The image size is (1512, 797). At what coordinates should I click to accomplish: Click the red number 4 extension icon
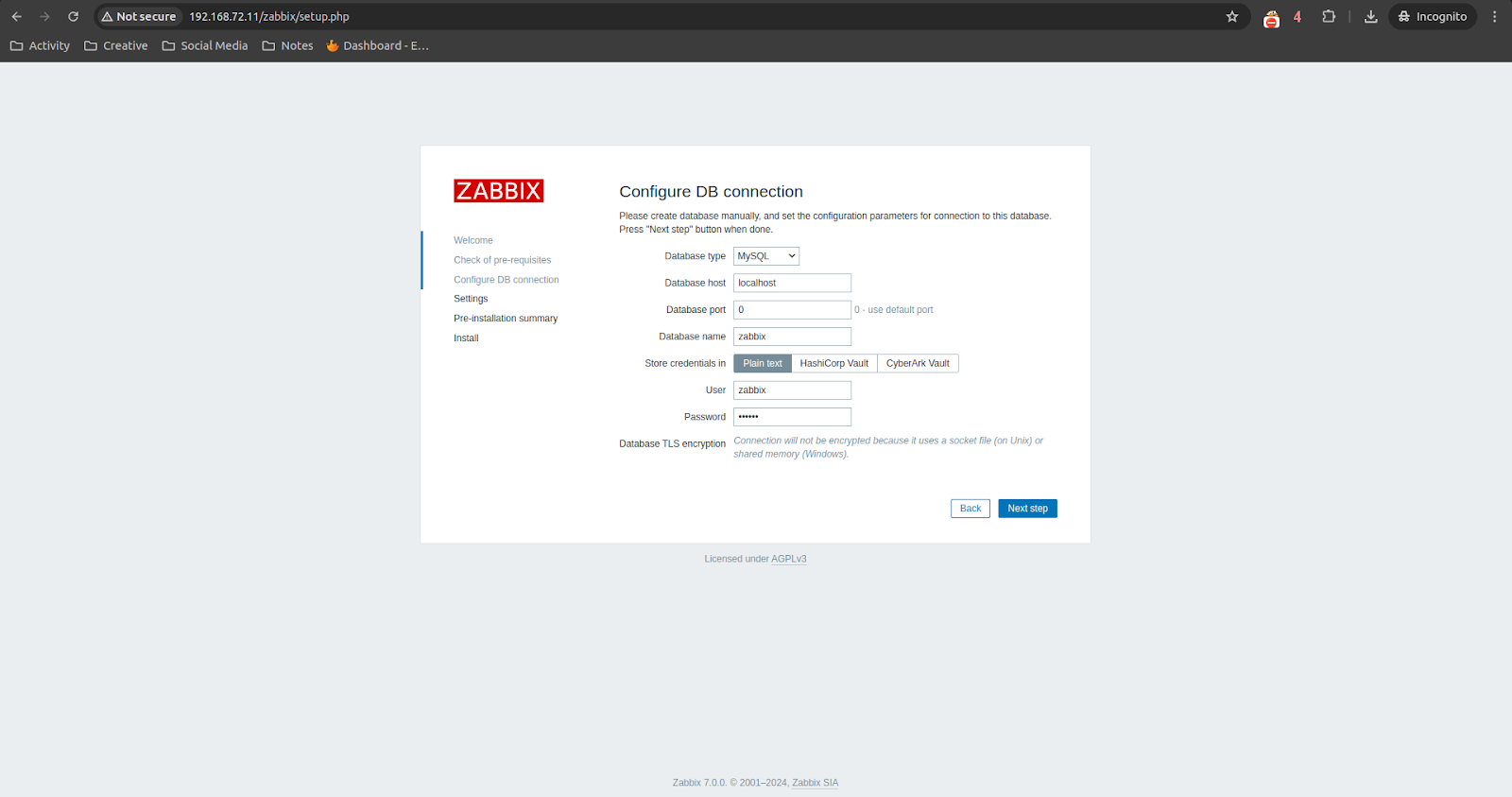click(1297, 16)
